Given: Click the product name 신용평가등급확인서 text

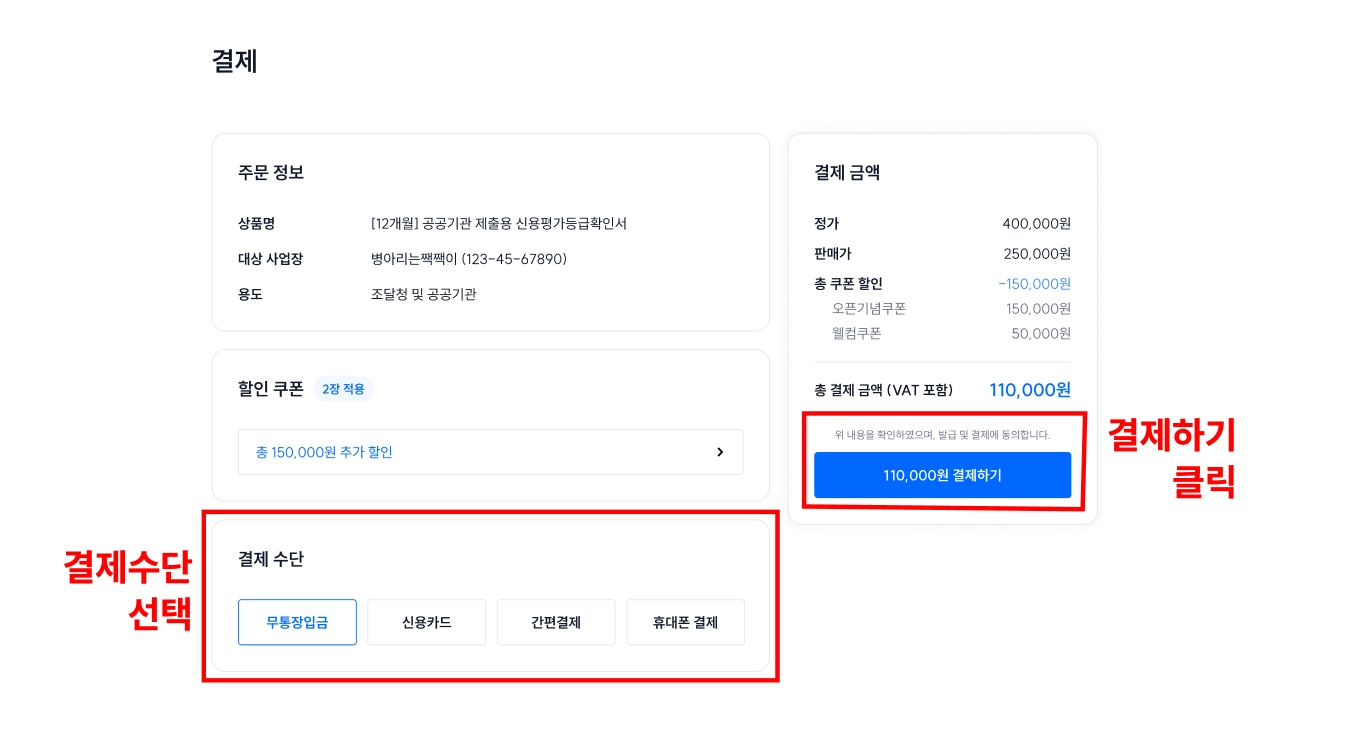Looking at the screenshot, I should 498,224.
